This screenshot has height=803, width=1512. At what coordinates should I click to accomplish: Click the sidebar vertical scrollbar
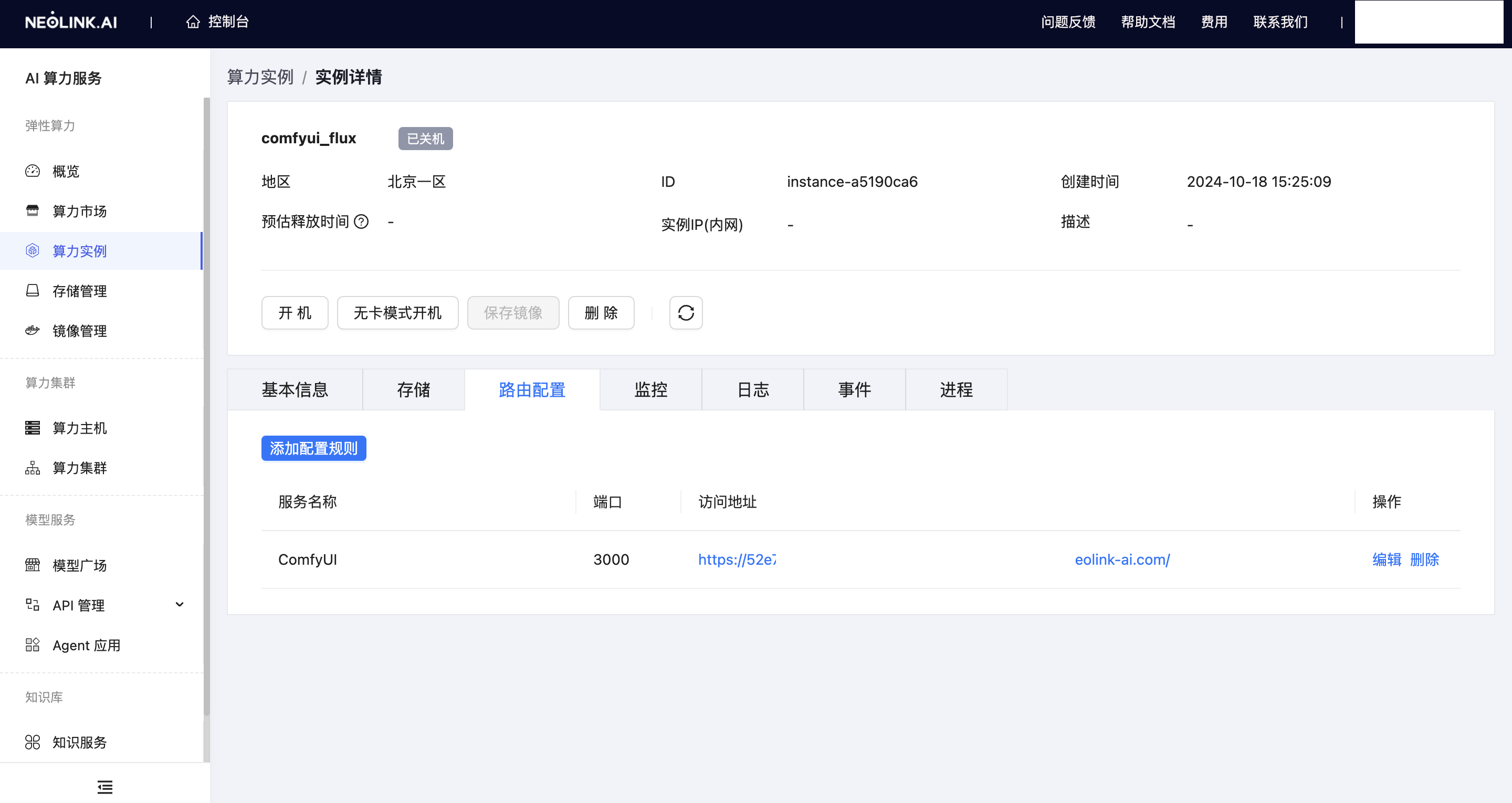coord(206,406)
